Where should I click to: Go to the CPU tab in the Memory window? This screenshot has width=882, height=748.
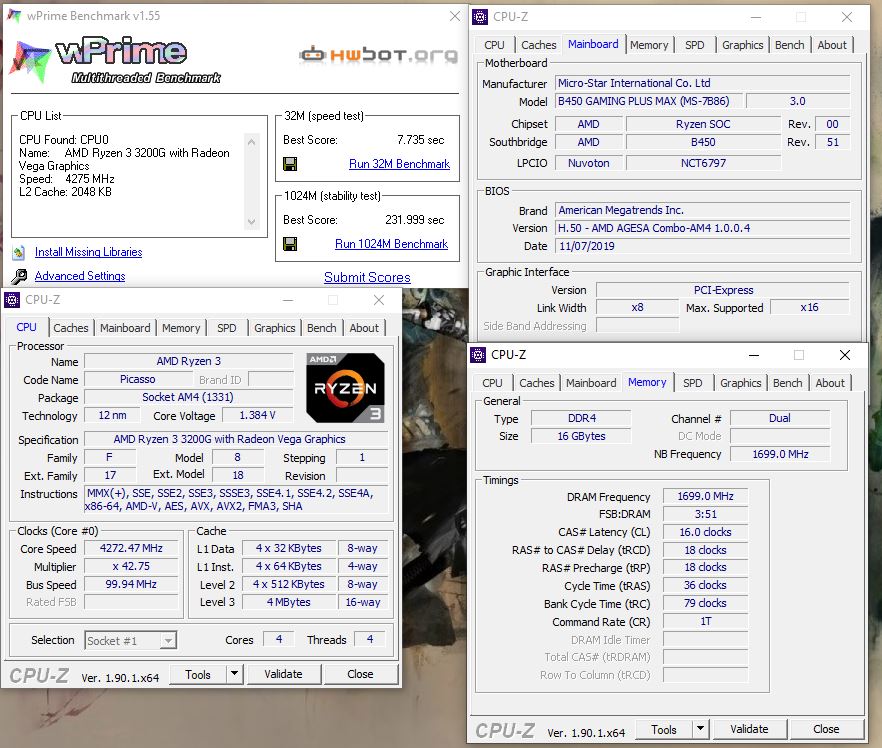pos(492,383)
